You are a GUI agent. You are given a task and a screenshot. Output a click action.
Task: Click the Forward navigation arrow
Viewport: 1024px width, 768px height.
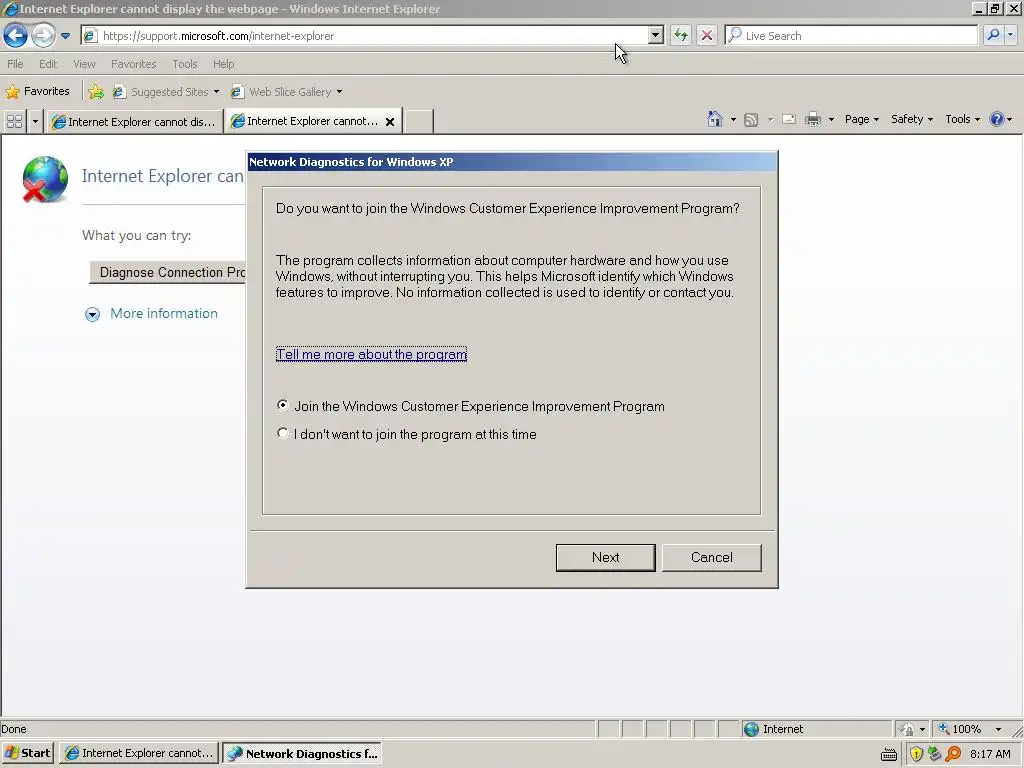pos(43,35)
